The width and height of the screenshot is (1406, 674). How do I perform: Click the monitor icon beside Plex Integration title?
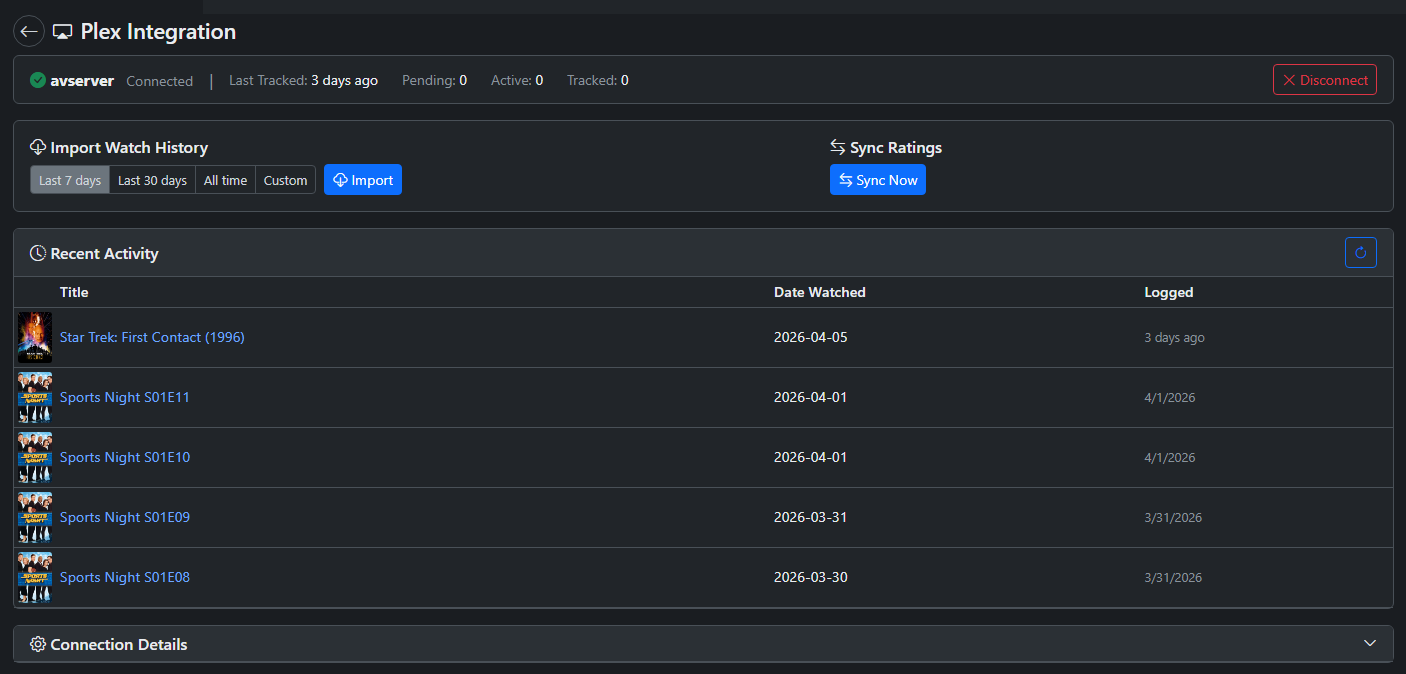pyautogui.click(x=63, y=31)
